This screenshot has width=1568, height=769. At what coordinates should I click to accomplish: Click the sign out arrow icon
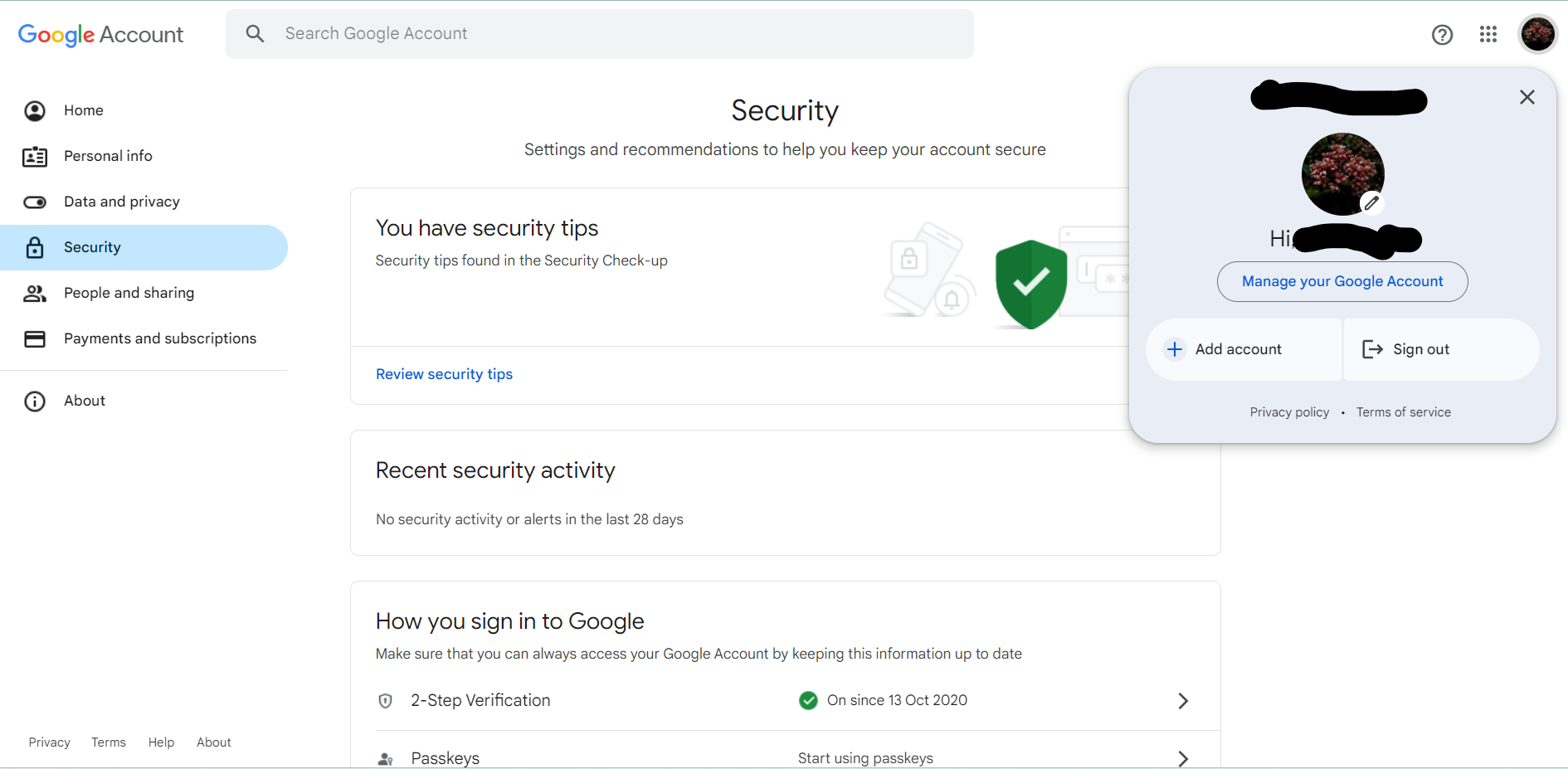[x=1372, y=349]
